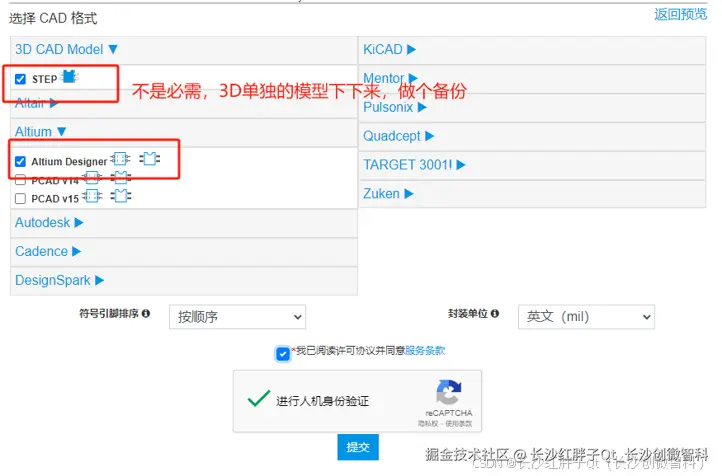Click Altium Designer footprint icon
The width and height of the screenshot is (722, 476).
click(149, 159)
